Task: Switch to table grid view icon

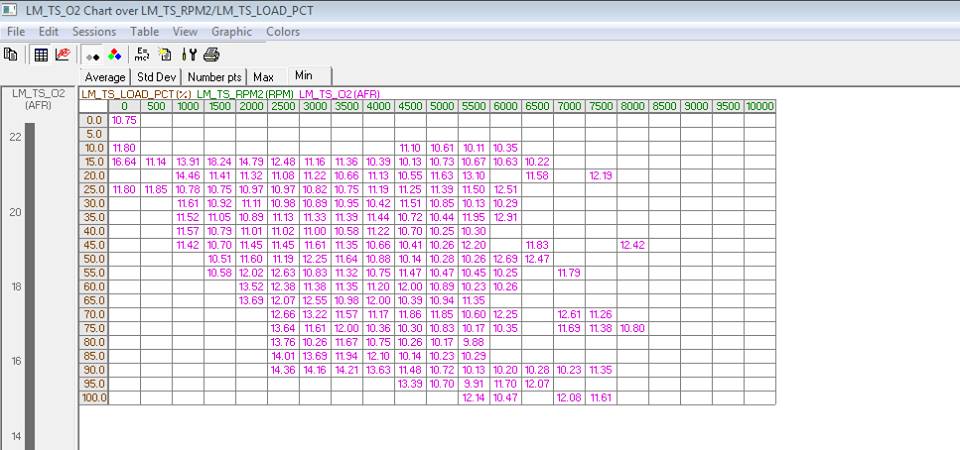Action: pos(41,55)
